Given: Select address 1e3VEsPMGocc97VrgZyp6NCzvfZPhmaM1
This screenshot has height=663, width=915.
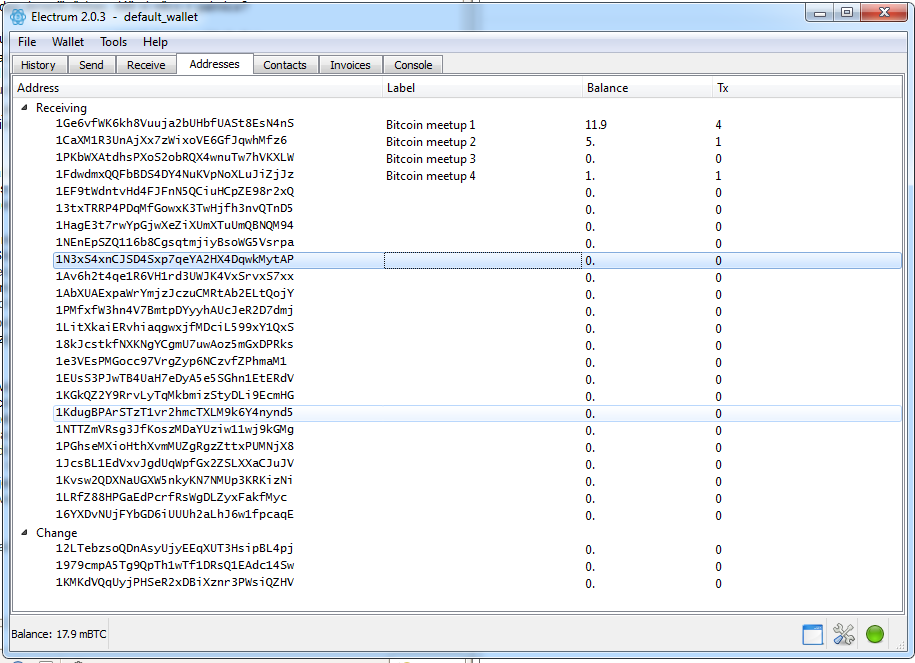Looking at the screenshot, I should click(171, 361).
